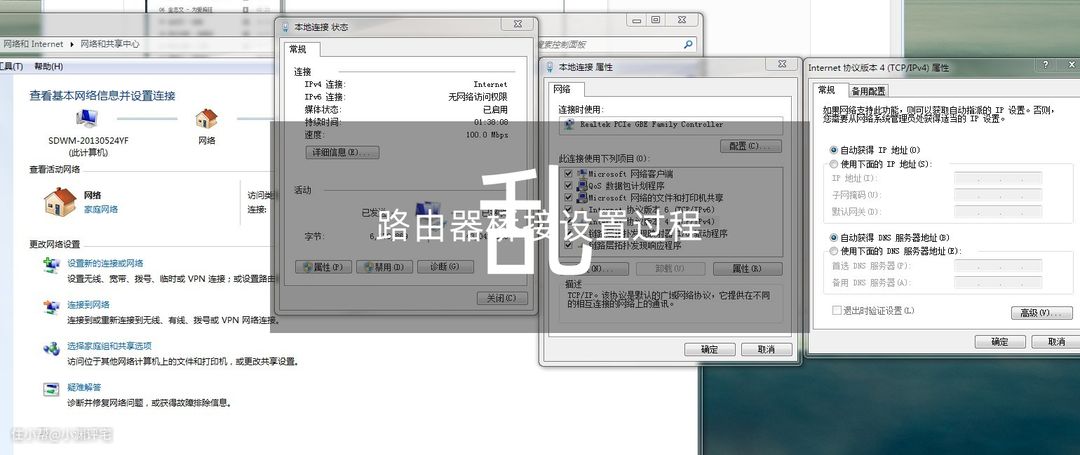Toggle the QoS 数据包计划程序 checkbox

[569, 186]
